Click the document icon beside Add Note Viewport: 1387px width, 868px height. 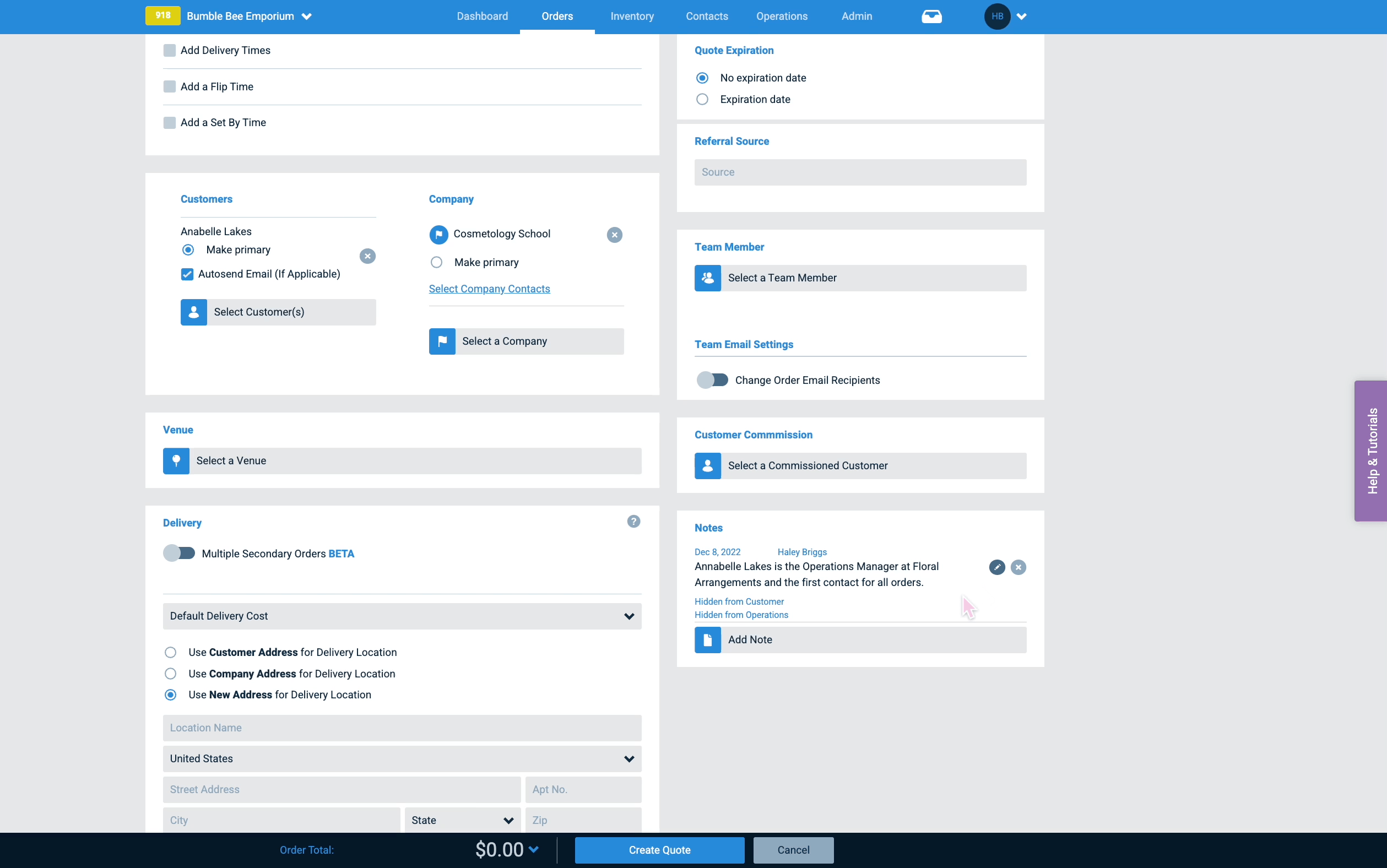pyautogui.click(x=708, y=640)
